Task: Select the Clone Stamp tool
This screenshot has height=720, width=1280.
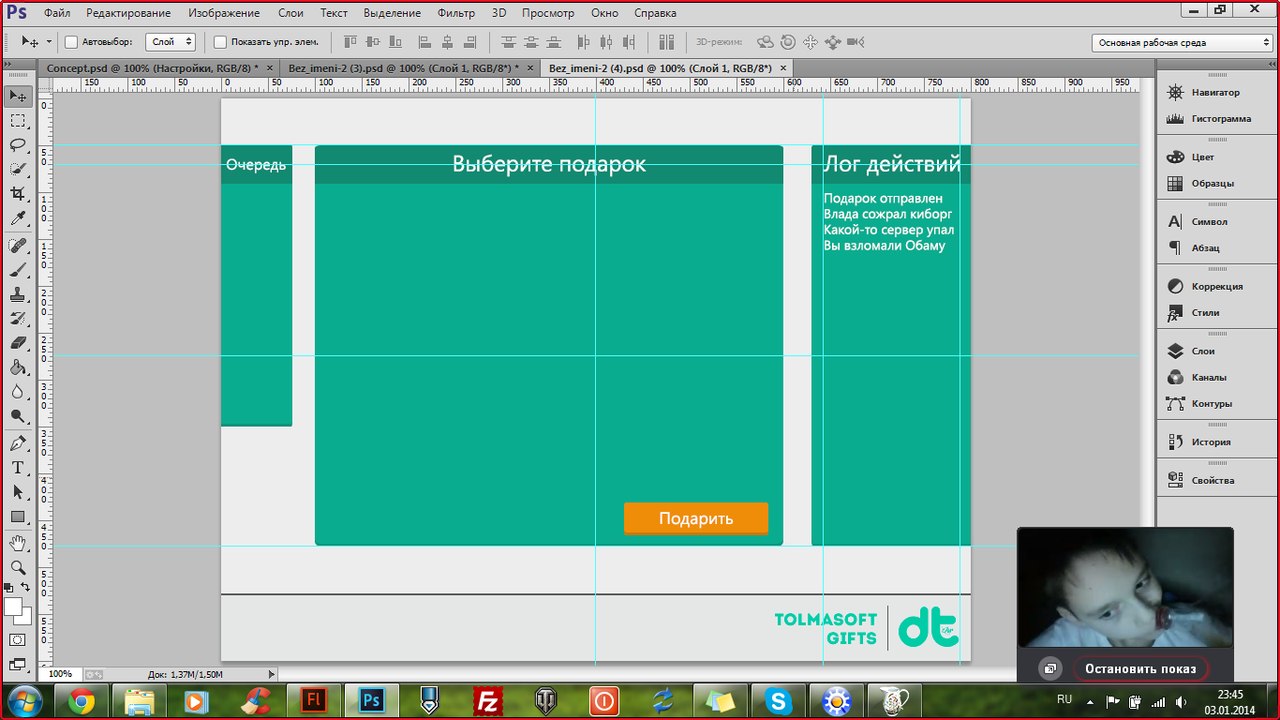Action: coord(18,295)
